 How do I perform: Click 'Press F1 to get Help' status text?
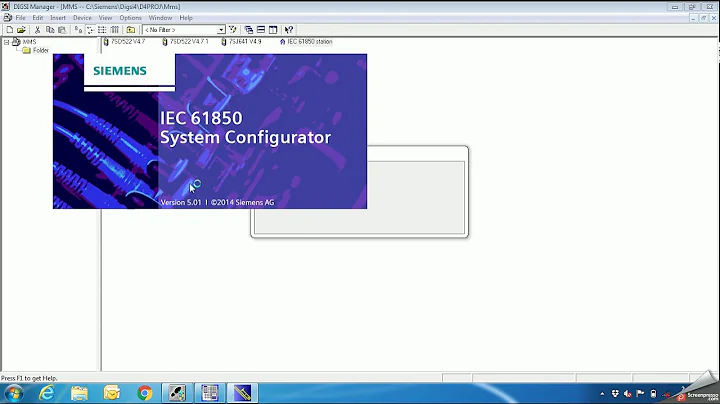[x=29, y=378]
